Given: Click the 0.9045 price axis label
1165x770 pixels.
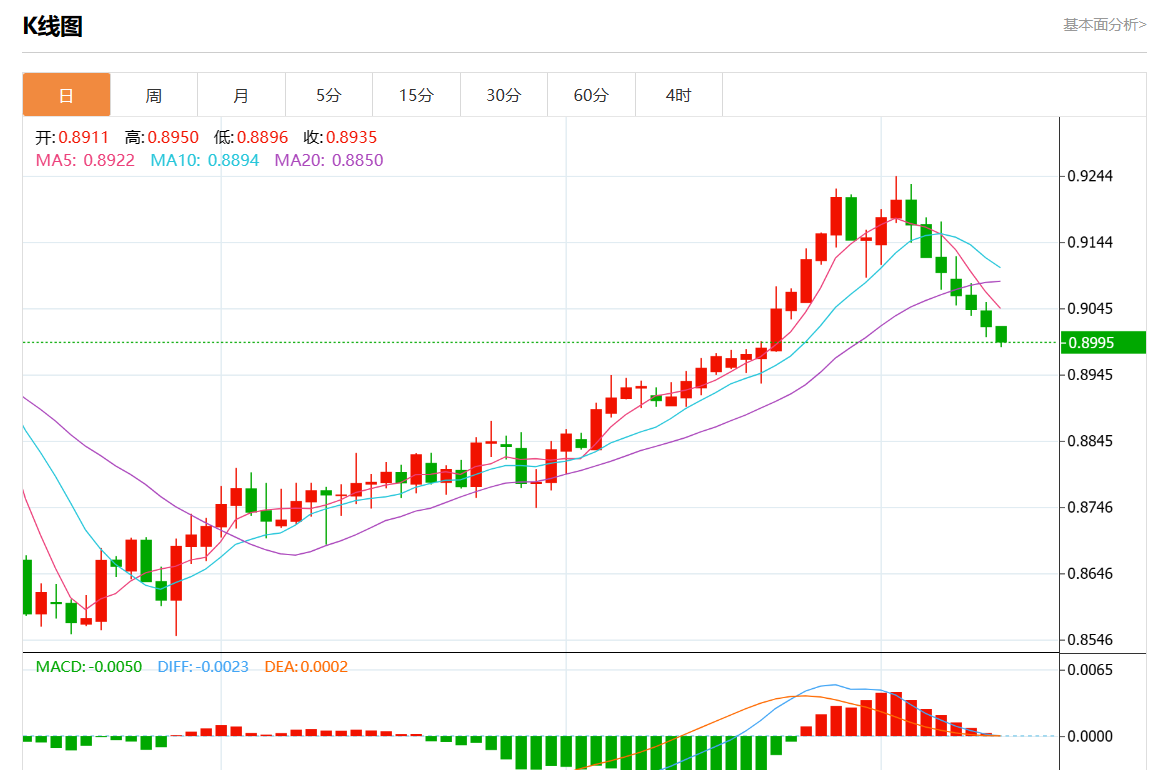Looking at the screenshot, I should tap(1091, 308).
